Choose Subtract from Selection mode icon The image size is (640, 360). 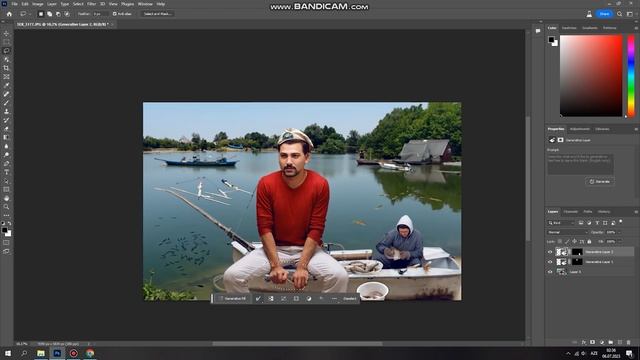[58, 14]
